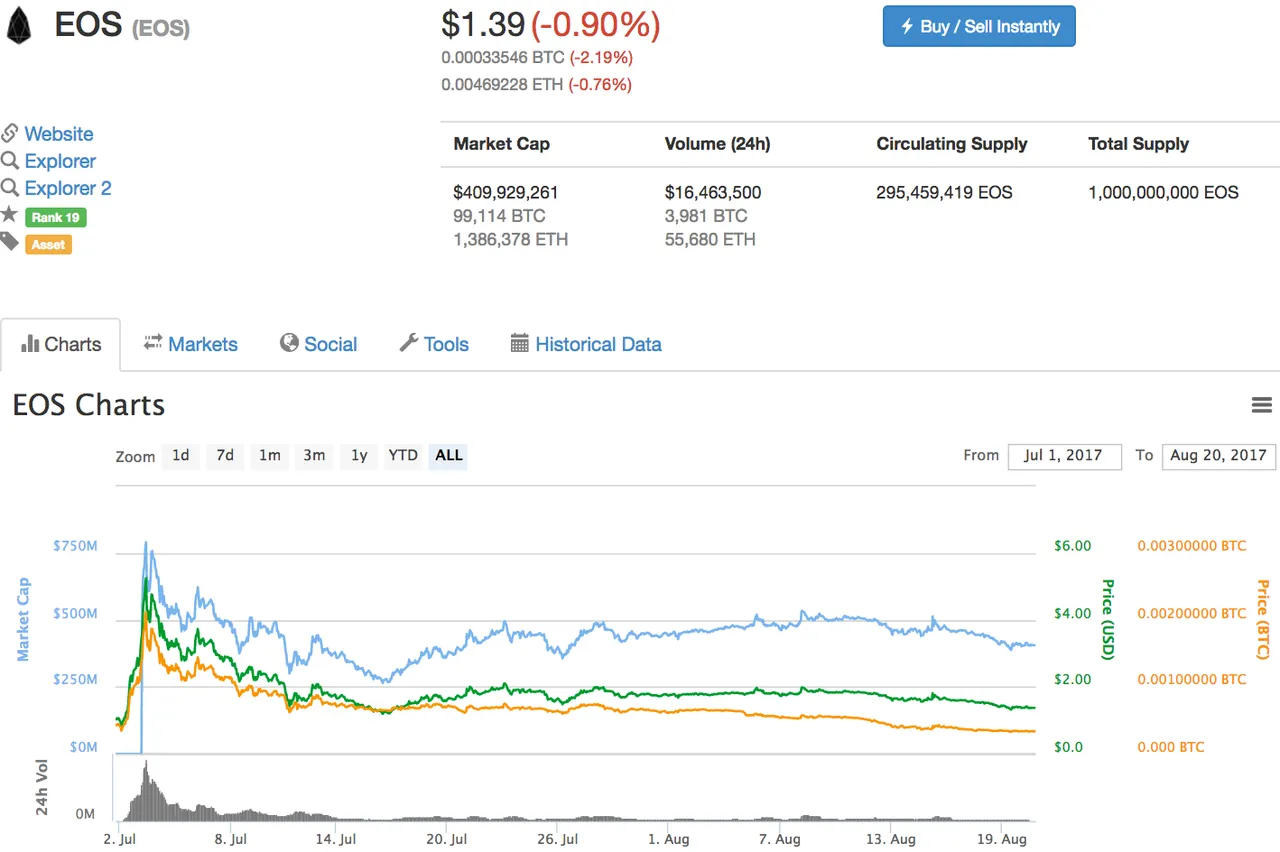1280x852 pixels.
Task: Click the magnifier icon beside Explorer 2
Action: tap(9, 188)
